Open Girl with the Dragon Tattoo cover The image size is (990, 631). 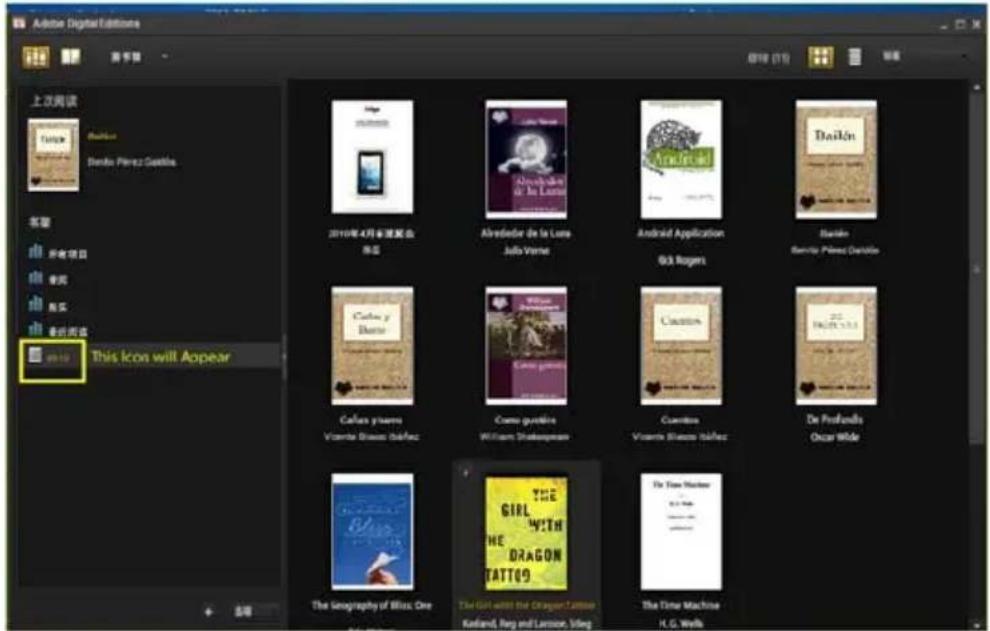(526, 533)
